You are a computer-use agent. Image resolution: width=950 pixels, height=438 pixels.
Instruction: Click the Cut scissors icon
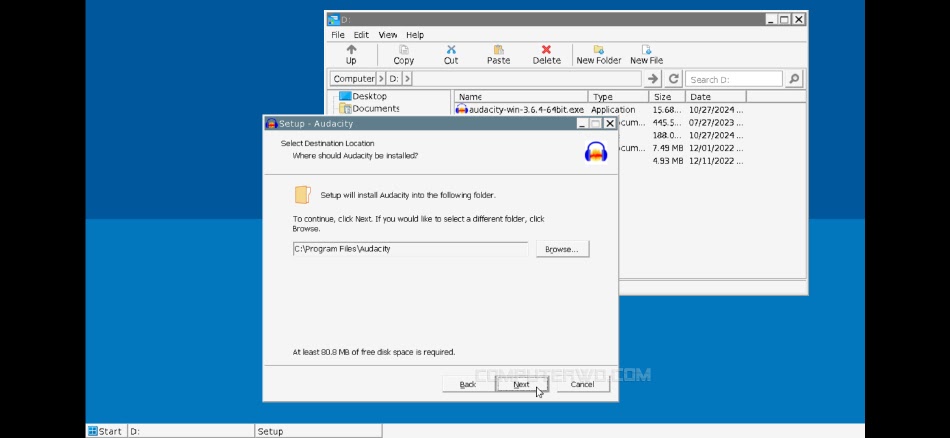[451, 50]
